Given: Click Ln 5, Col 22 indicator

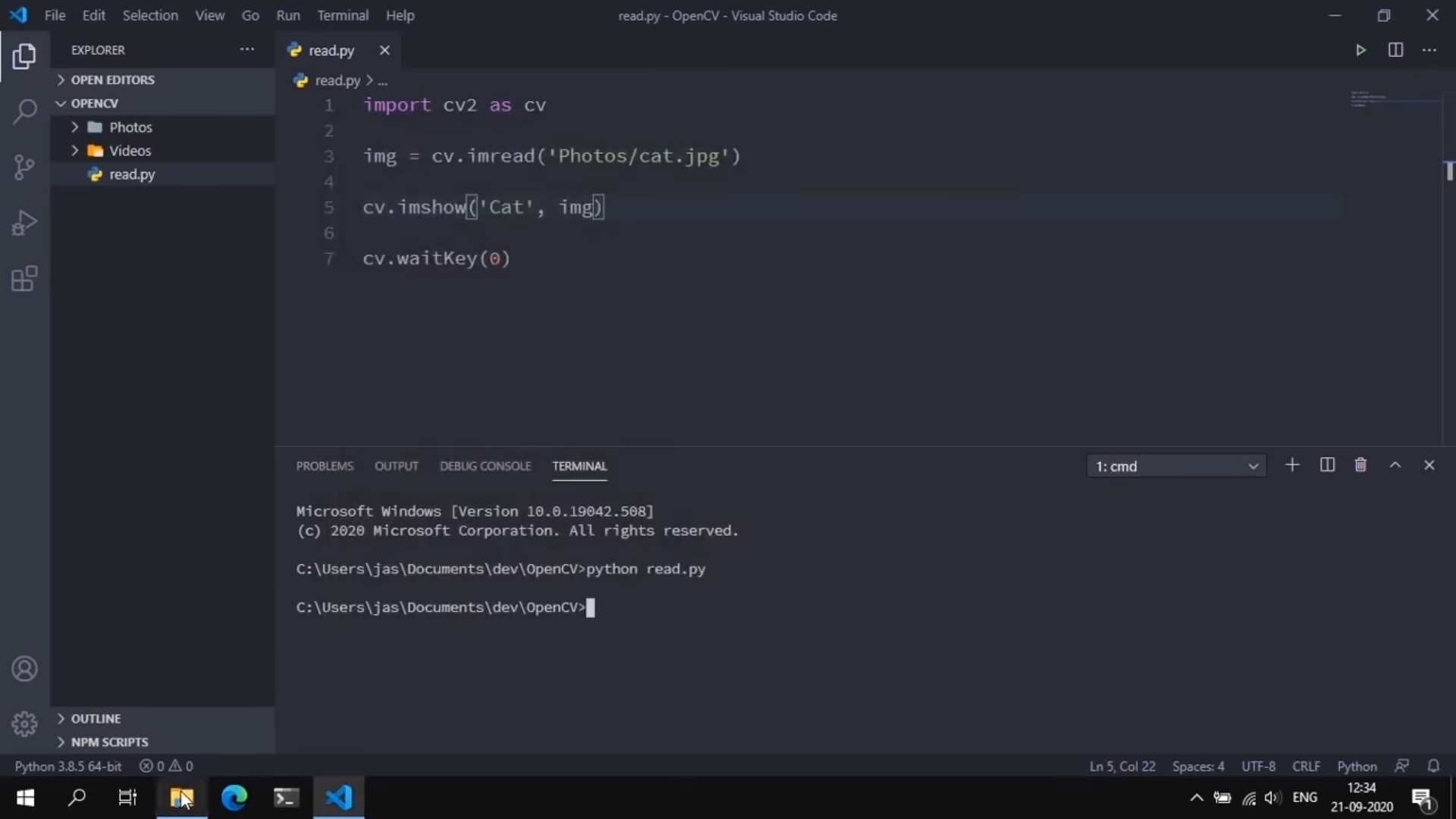Looking at the screenshot, I should pos(1122,766).
